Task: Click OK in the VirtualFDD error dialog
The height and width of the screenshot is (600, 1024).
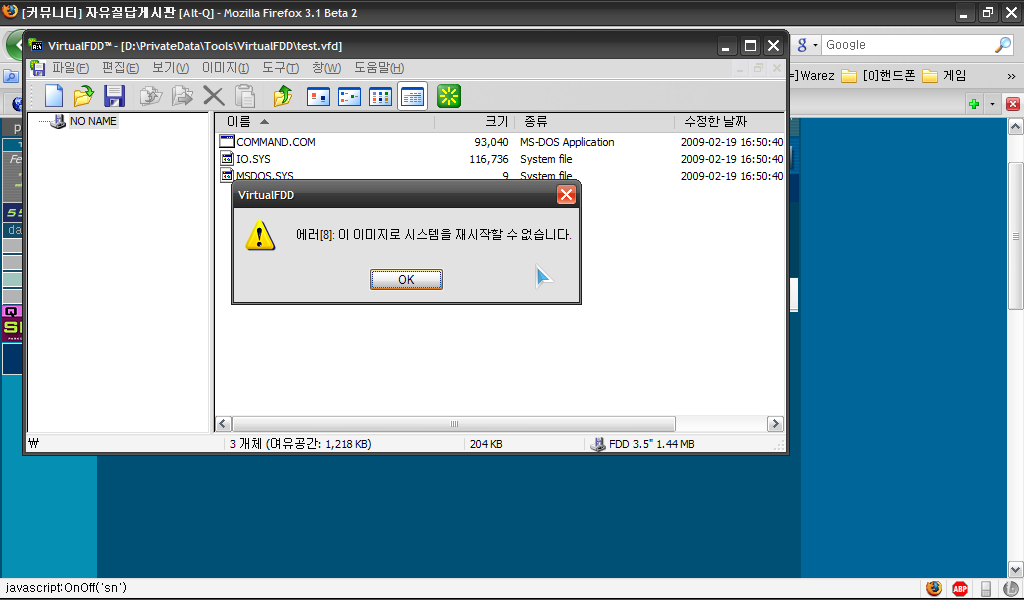Action: (406, 279)
